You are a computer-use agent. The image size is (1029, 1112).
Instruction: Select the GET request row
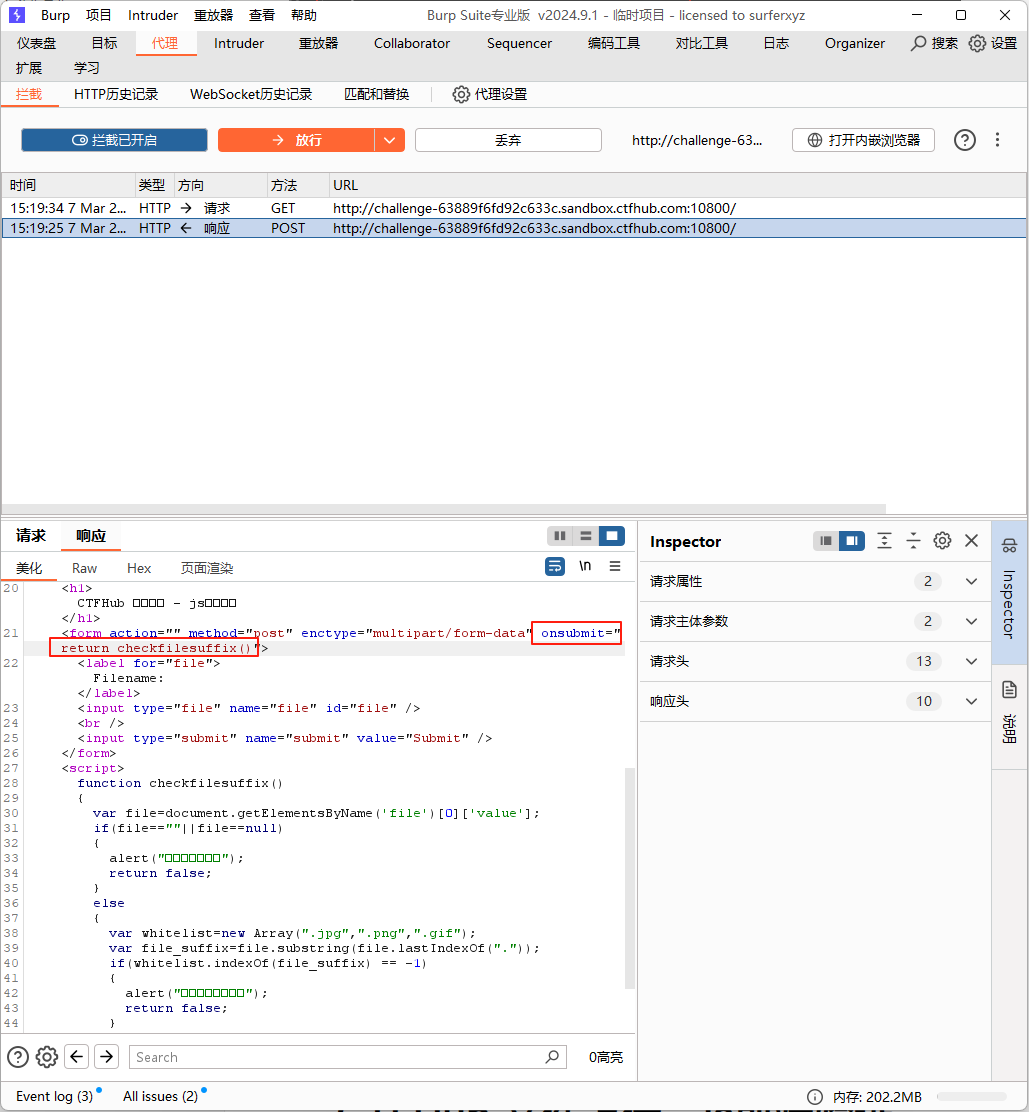[x=514, y=208]
